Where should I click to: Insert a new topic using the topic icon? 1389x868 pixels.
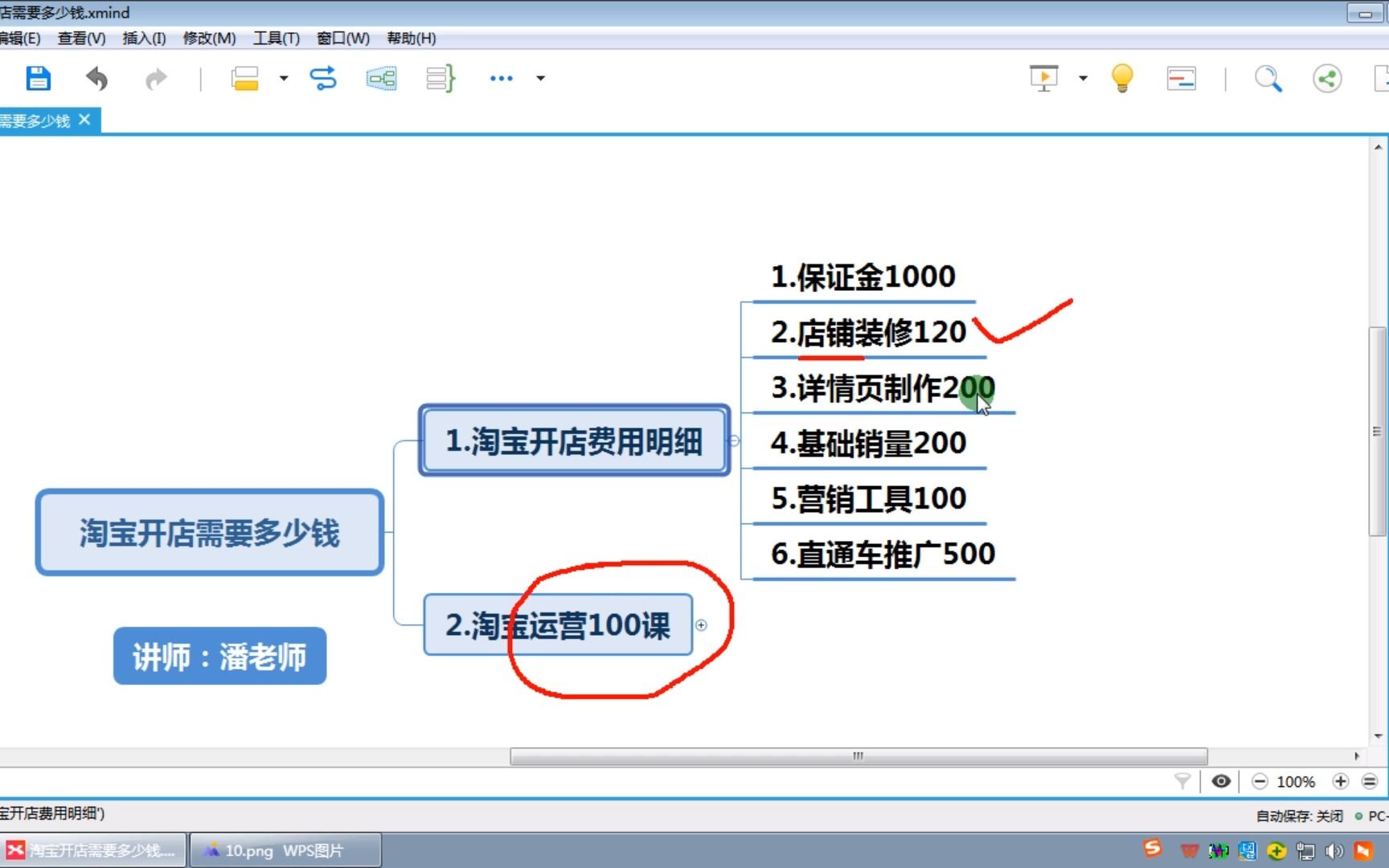(244, 79)
